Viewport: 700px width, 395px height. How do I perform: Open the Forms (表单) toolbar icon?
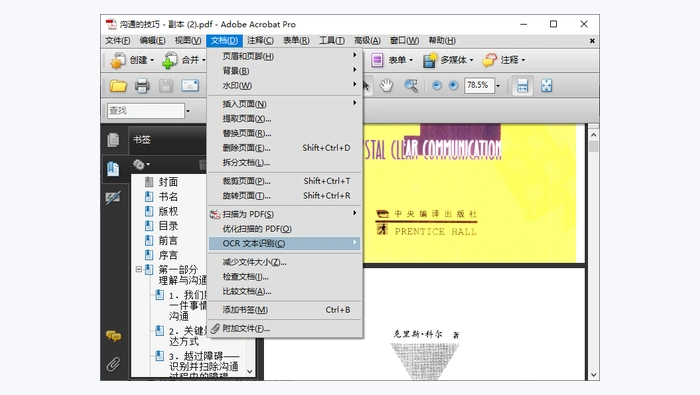coord(377,60)
